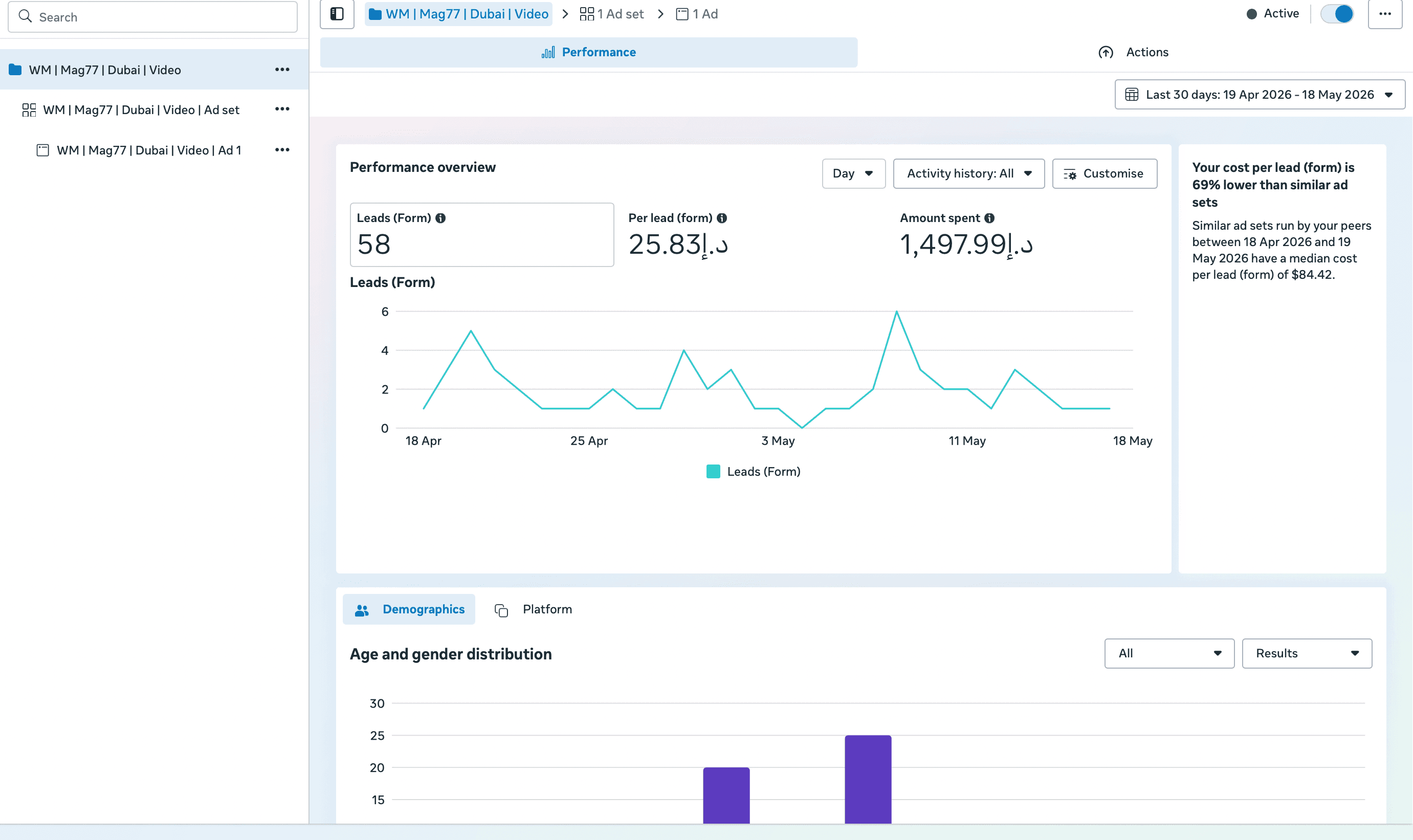Click the Performance overview heading
Screen dimensions: 1413x840
[423, 168]
